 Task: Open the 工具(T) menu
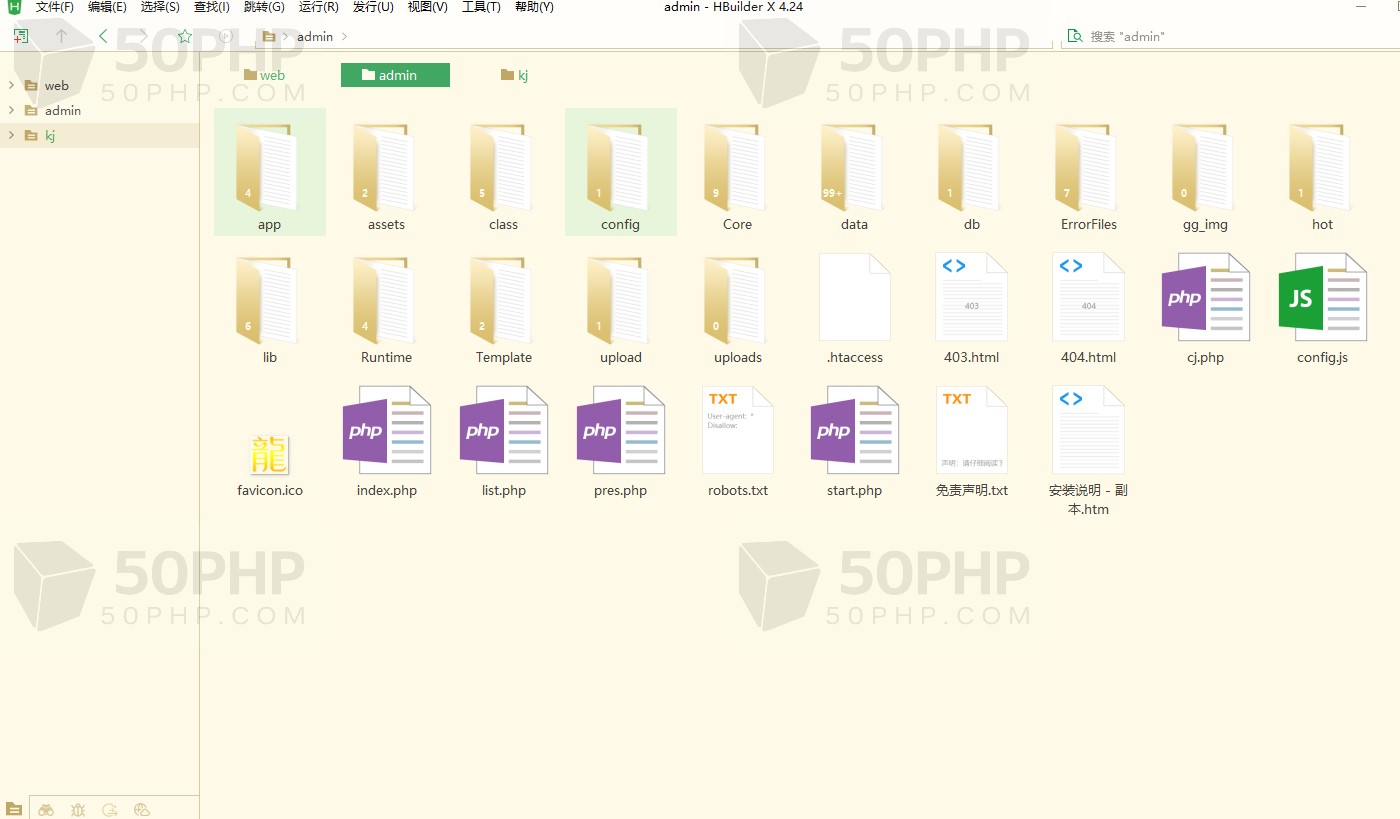pyautogui.click(x=481, y=7)
